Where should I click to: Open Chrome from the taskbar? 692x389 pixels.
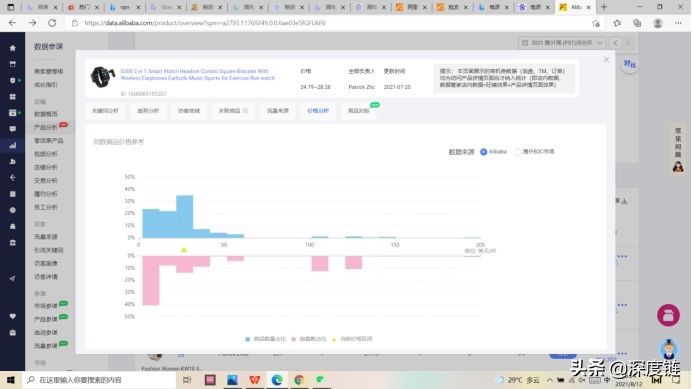(x=299, y=380)
